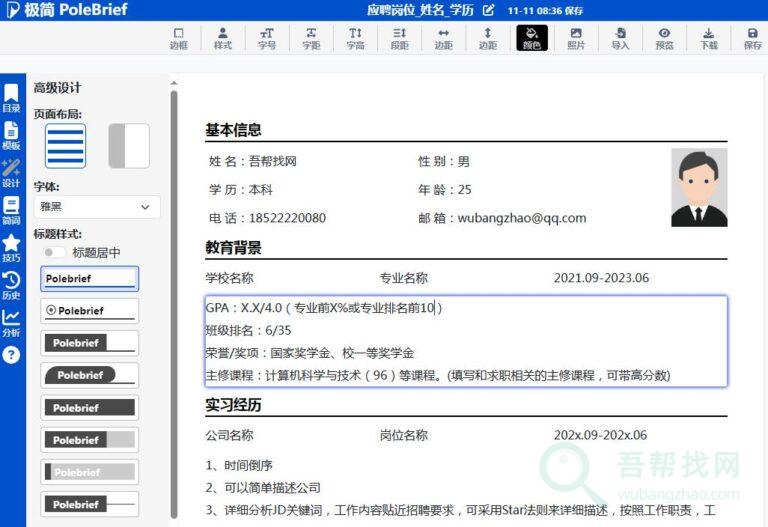Click the 下载 download icon
This screenshot has height=527, width=768.
point(708,38)
